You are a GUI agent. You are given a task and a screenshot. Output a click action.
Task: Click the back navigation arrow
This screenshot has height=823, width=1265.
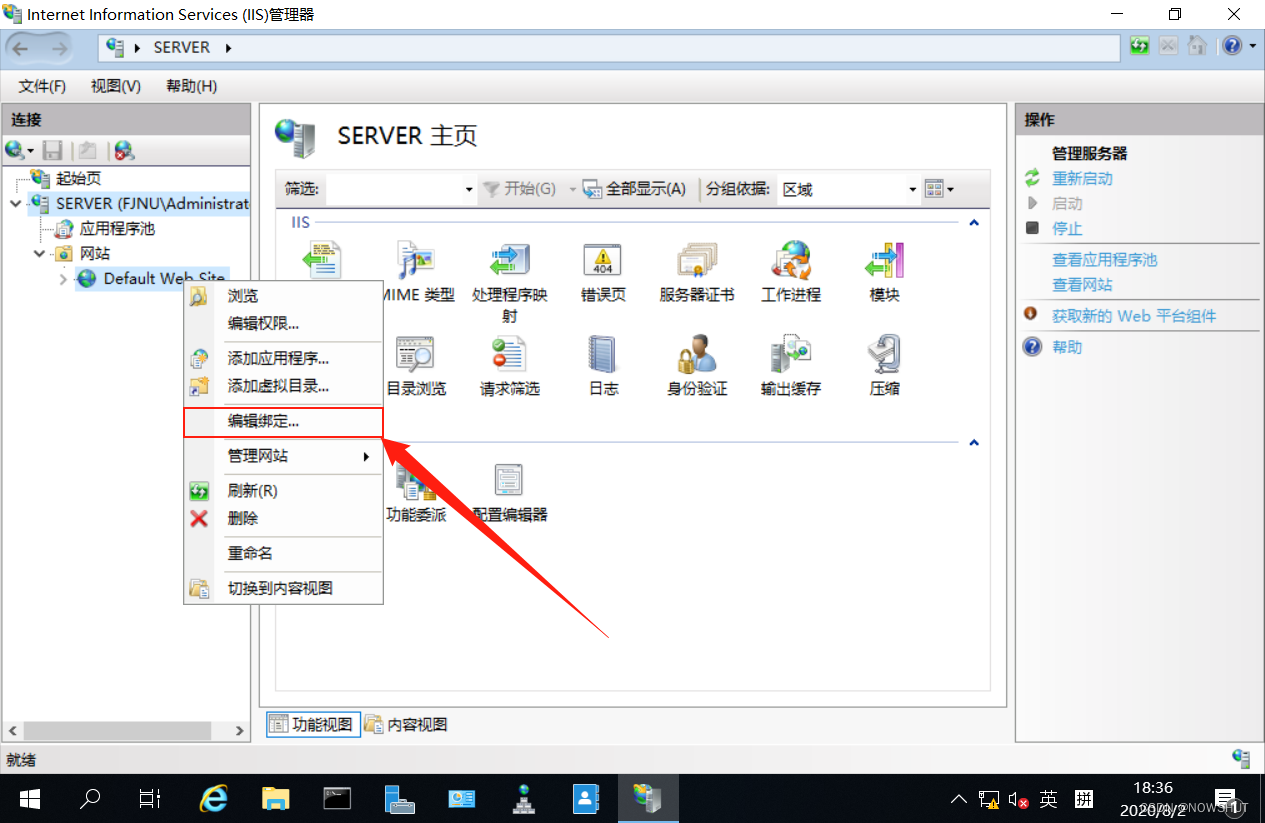pyautogui.click(x=22, y=47)
